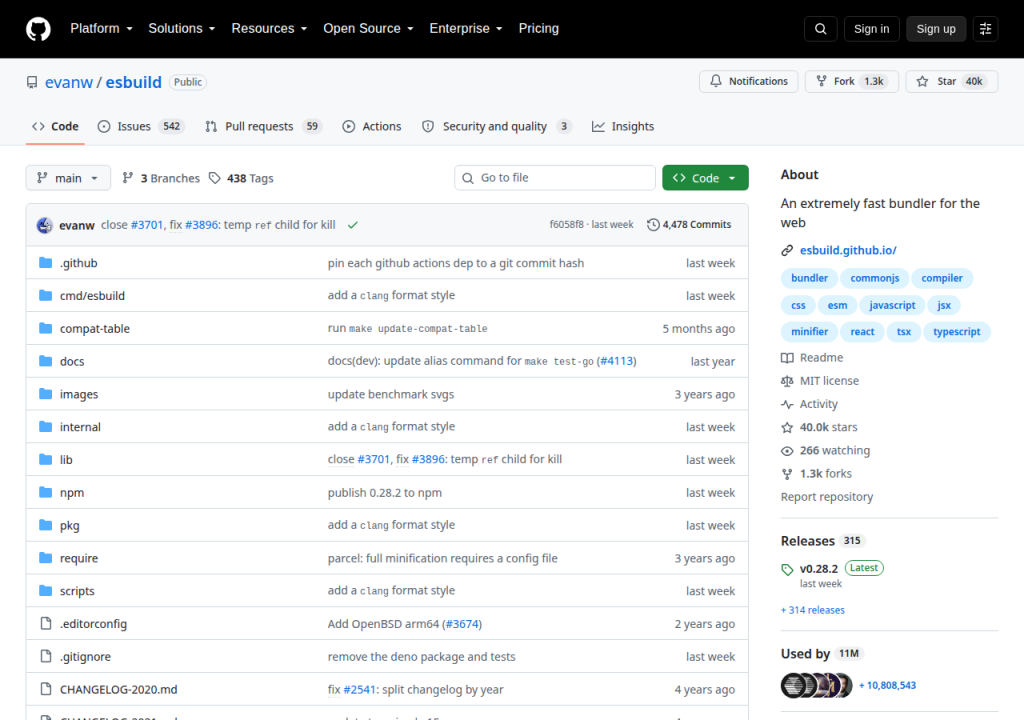Viewport: 1024px width, 720px height.
Task: Expand the Solutions menu
Action: click(x=182, y=29)
